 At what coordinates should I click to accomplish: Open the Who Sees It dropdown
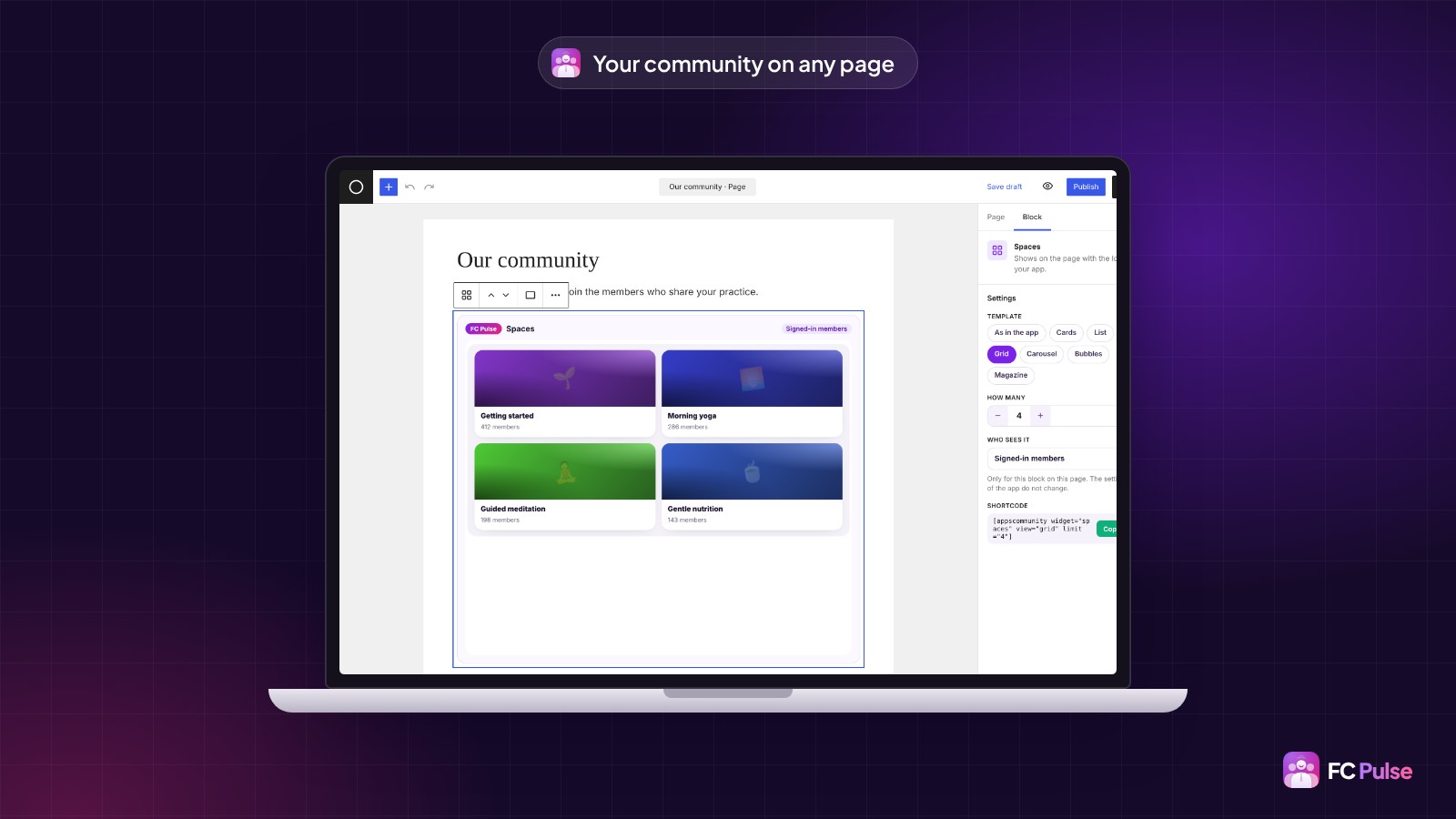[x=1052, y=459]
